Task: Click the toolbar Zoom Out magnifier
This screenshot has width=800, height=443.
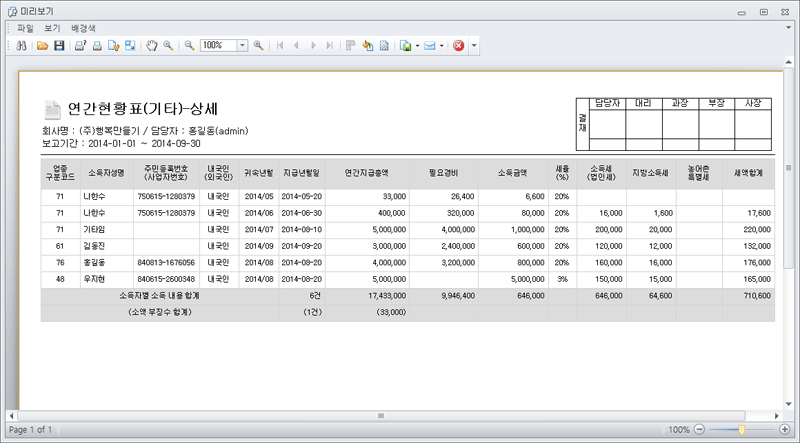Action: [188, 46]
